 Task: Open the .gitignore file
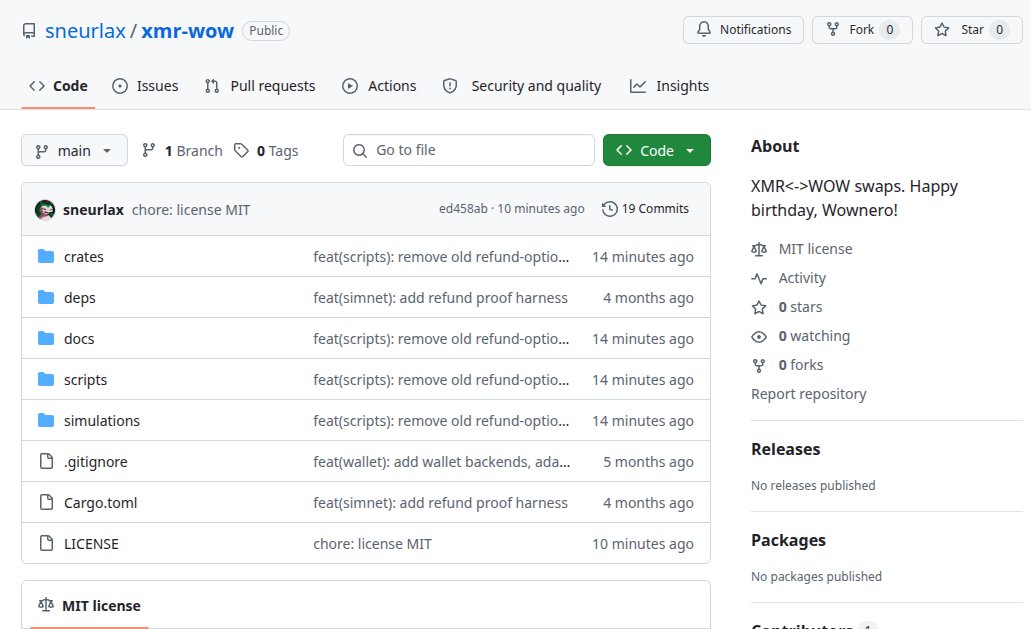[x=95, y=462]
